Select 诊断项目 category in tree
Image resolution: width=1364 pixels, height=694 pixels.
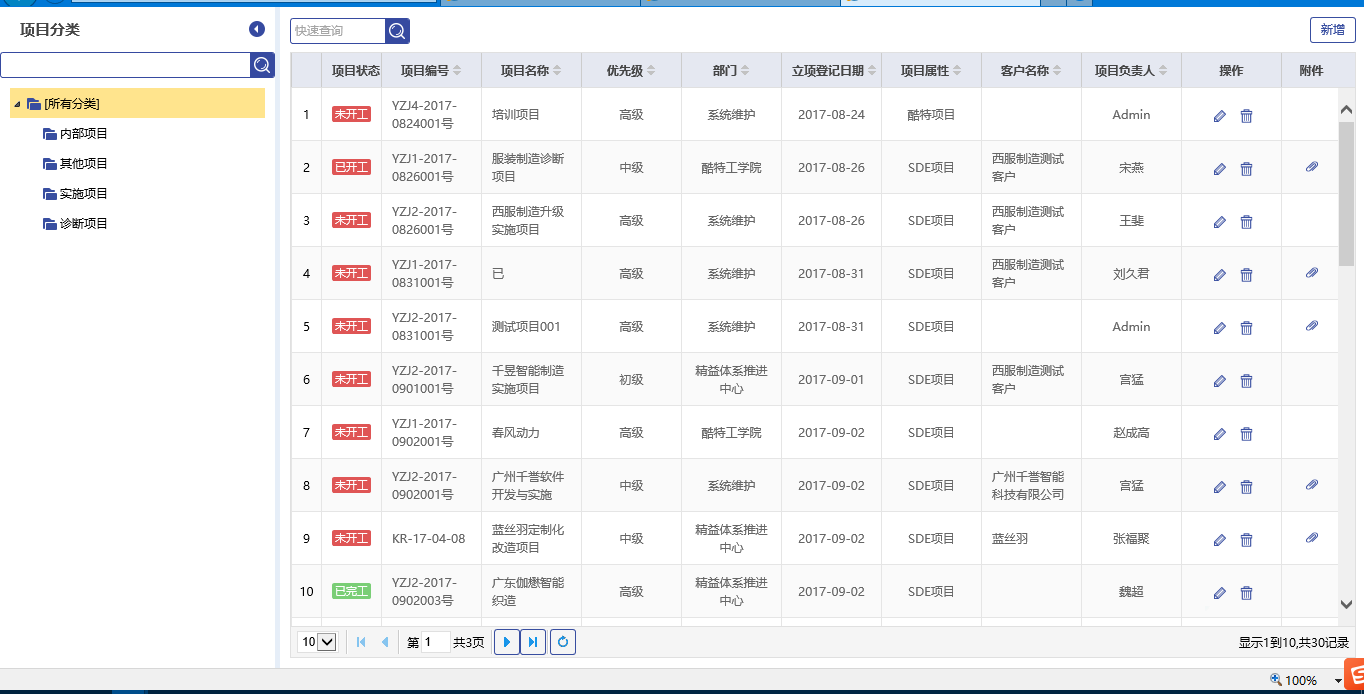click(83, 224)
